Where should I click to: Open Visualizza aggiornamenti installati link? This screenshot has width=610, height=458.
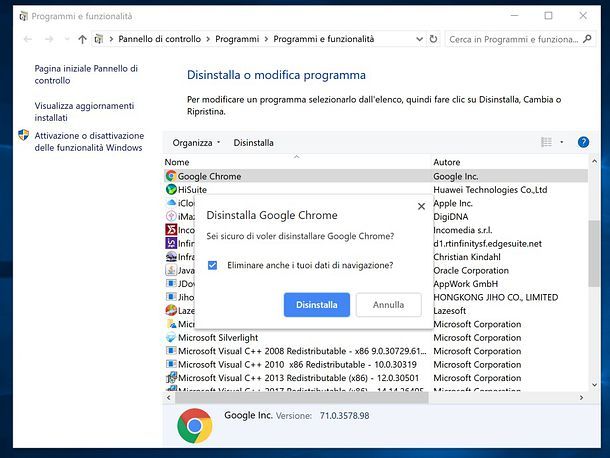coord(84,112)
